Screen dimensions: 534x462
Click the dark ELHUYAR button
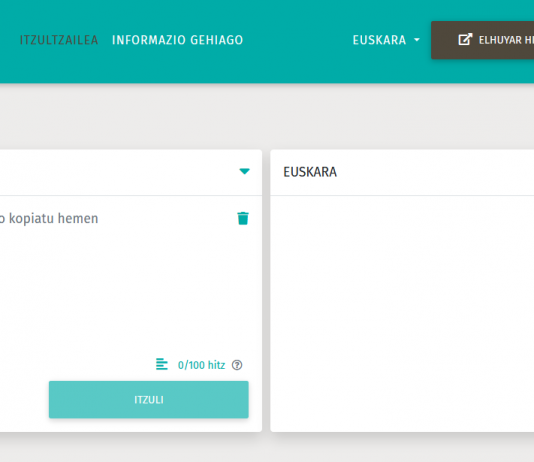[x=482, y=40]
